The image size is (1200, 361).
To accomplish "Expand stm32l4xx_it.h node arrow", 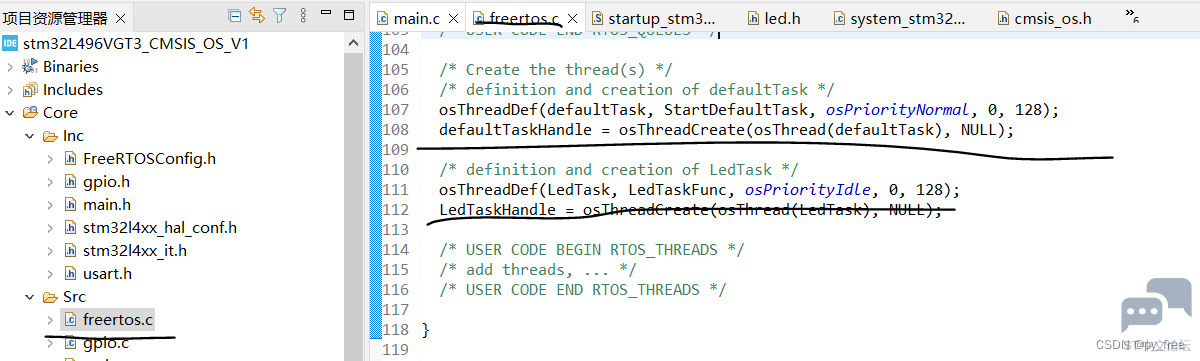I will [x=50, y=250].
